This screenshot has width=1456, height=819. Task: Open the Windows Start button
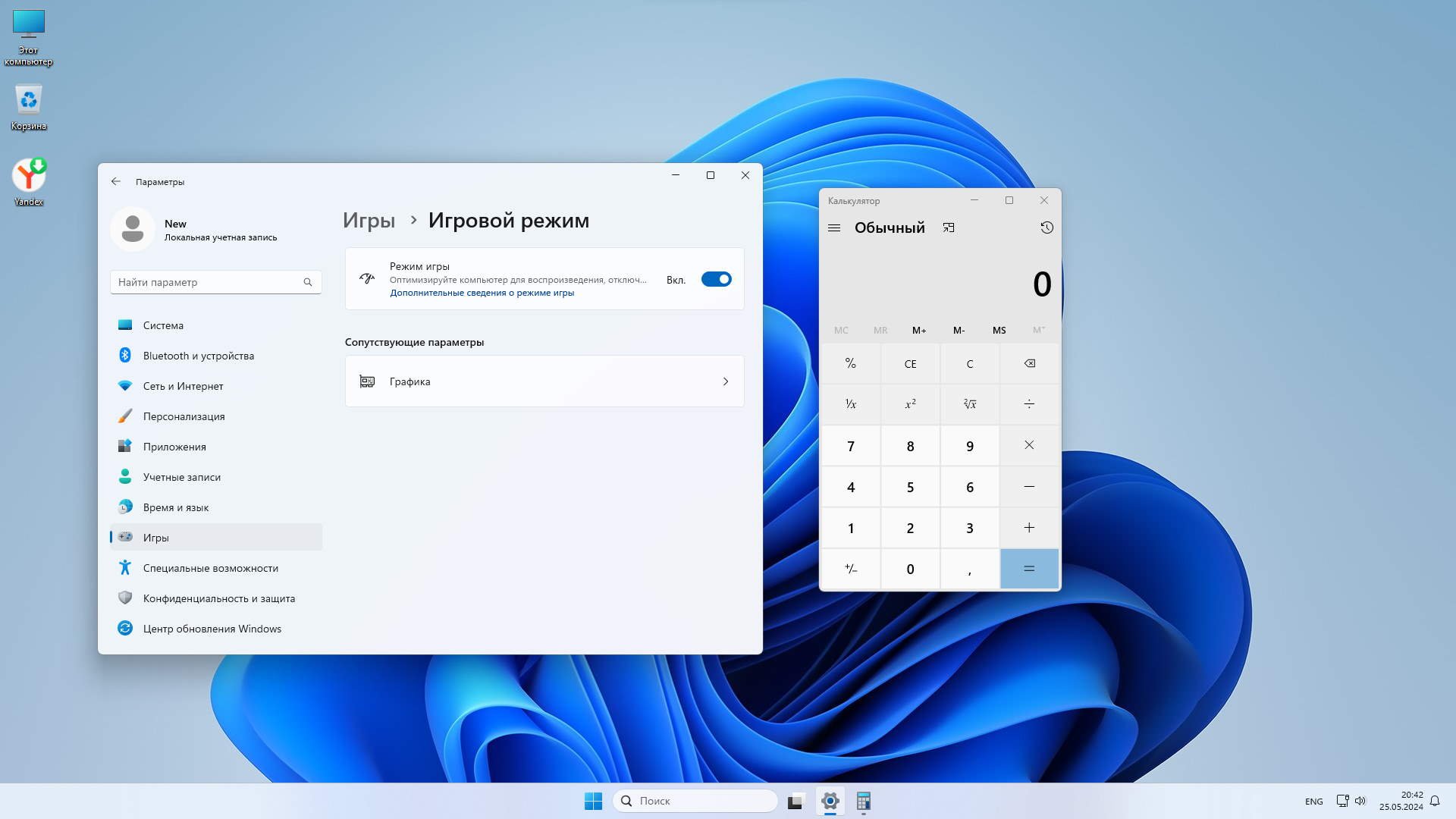tap(593, 801)
